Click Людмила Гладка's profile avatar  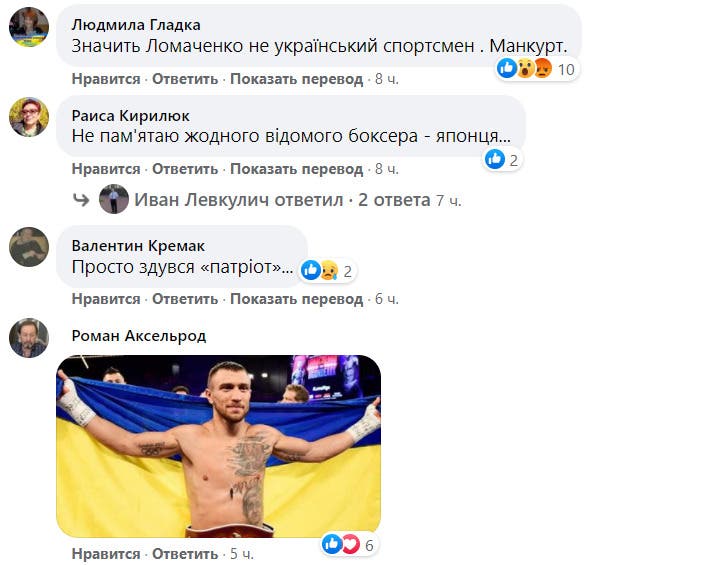point(29,27)
